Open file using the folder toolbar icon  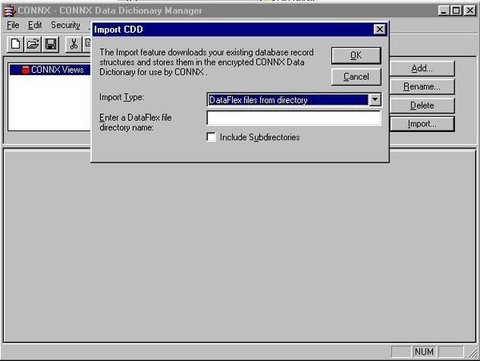click(33, 44)
